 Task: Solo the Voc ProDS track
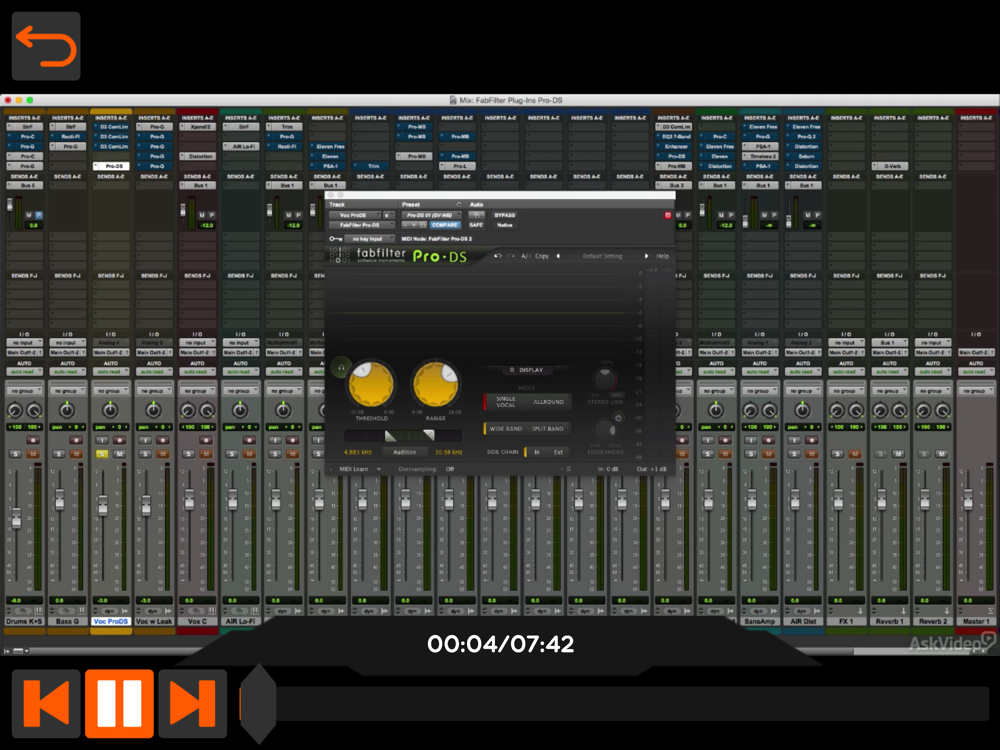pyautogui.click(x=102, y=453)
